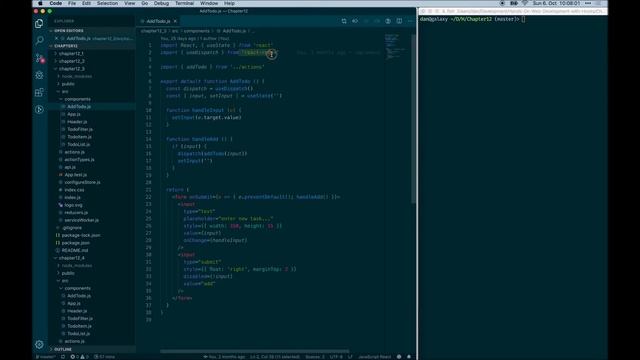Click the notifications bell in status bar

[x=409, y=357]
